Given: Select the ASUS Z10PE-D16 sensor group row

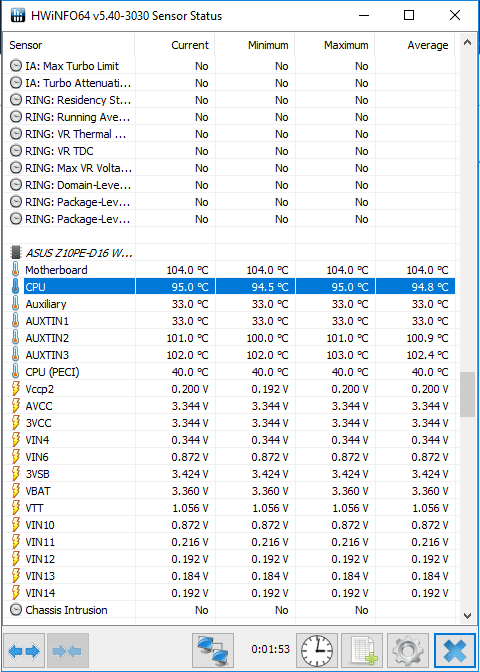Looking at the screenshot, I should point(229,252).
